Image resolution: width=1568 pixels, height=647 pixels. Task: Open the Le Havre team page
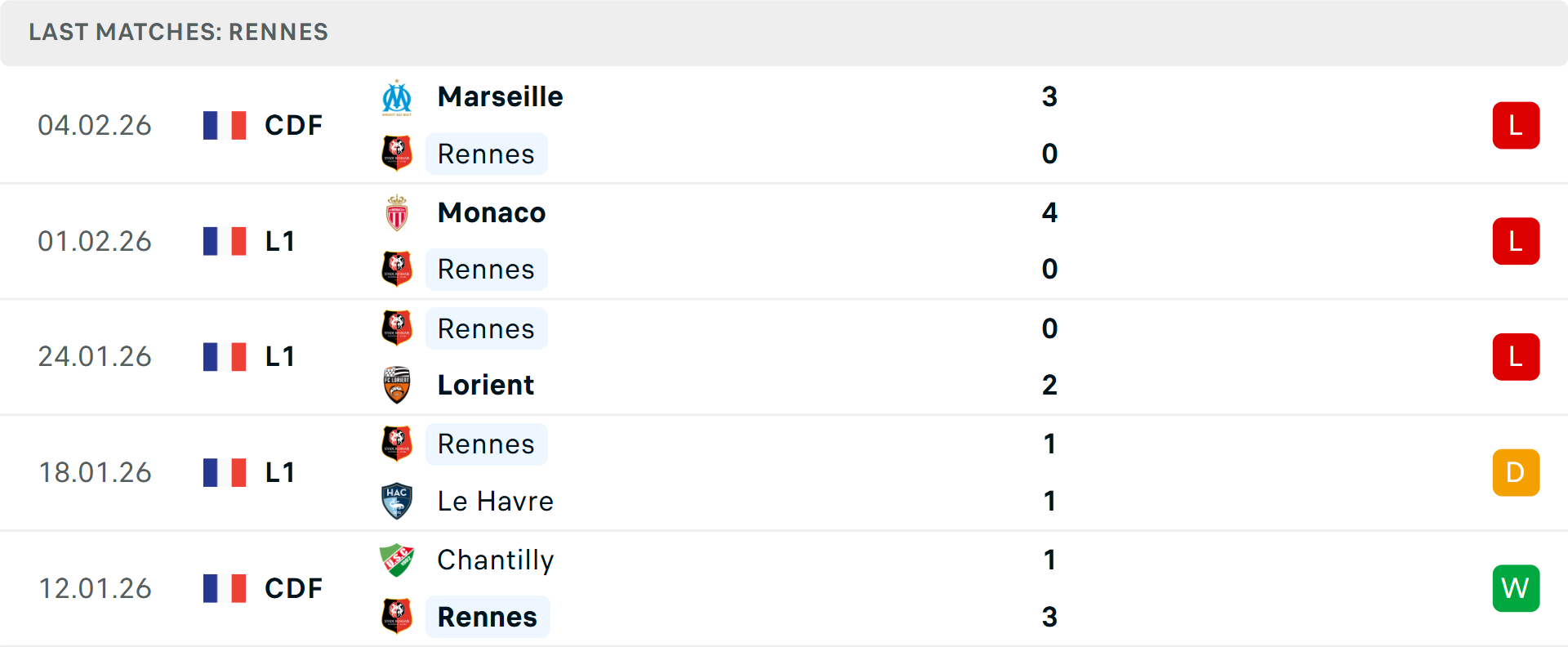[495, 501]
